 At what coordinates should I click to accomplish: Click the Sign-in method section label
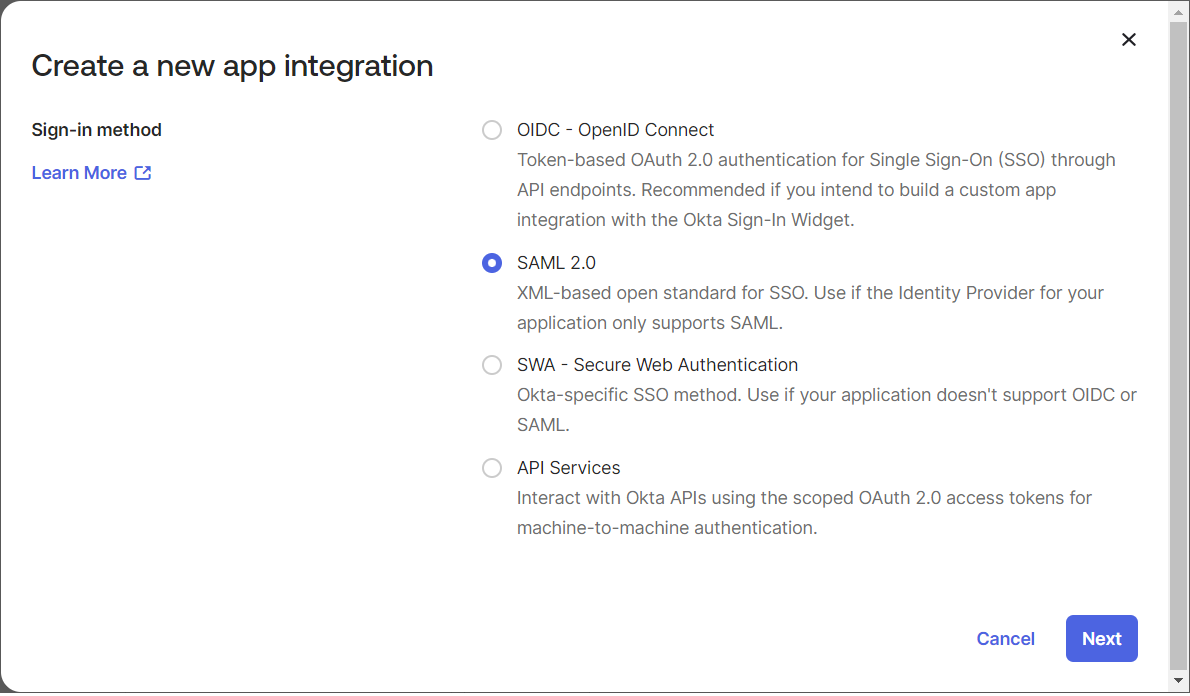tap(97, 130)
